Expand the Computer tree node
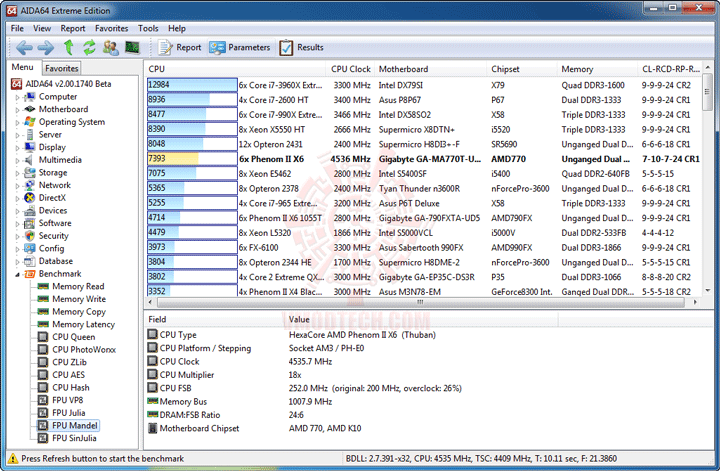 pos(17,97)
